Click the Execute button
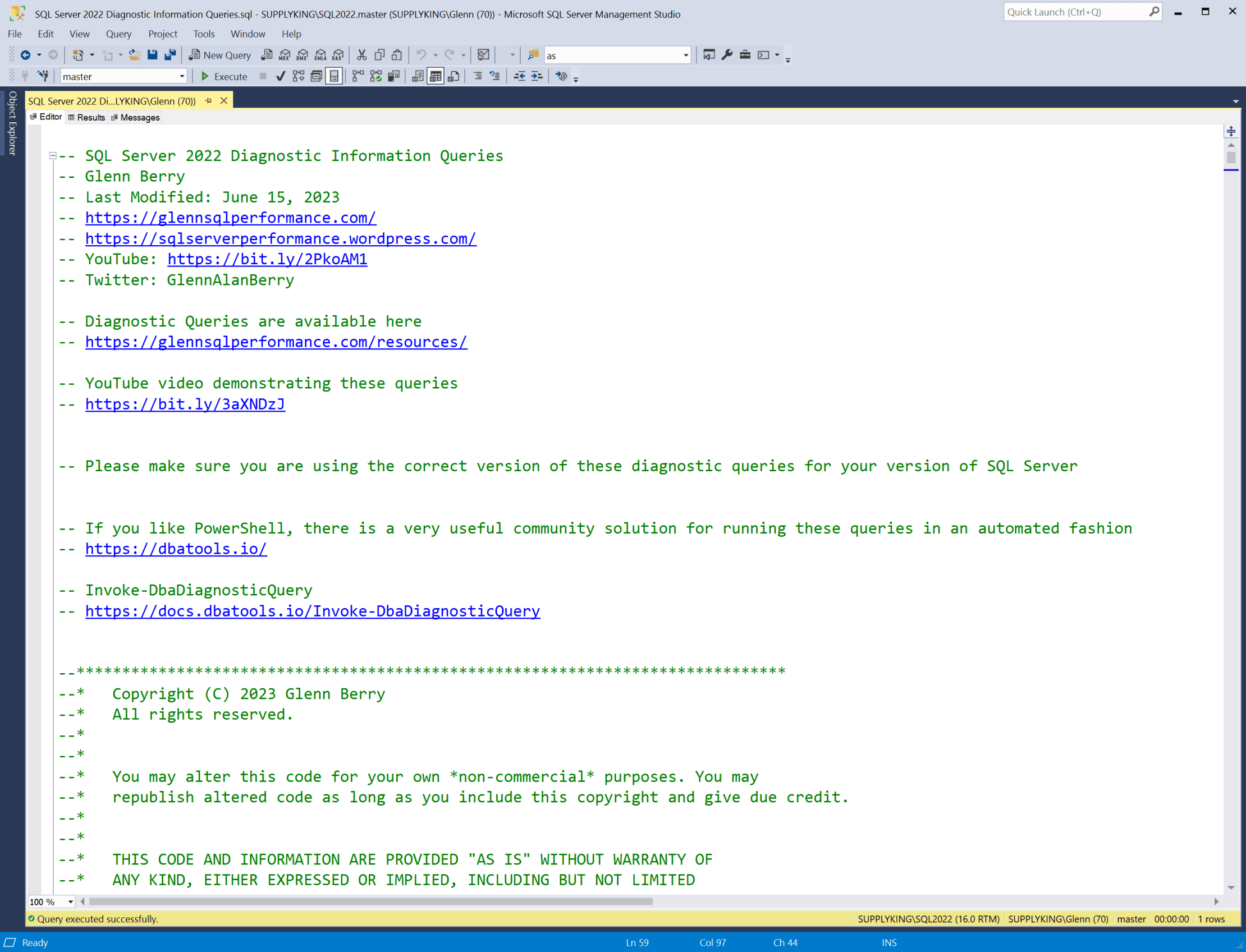Viewport: 1246px width, 952px height. pos(223,76)
